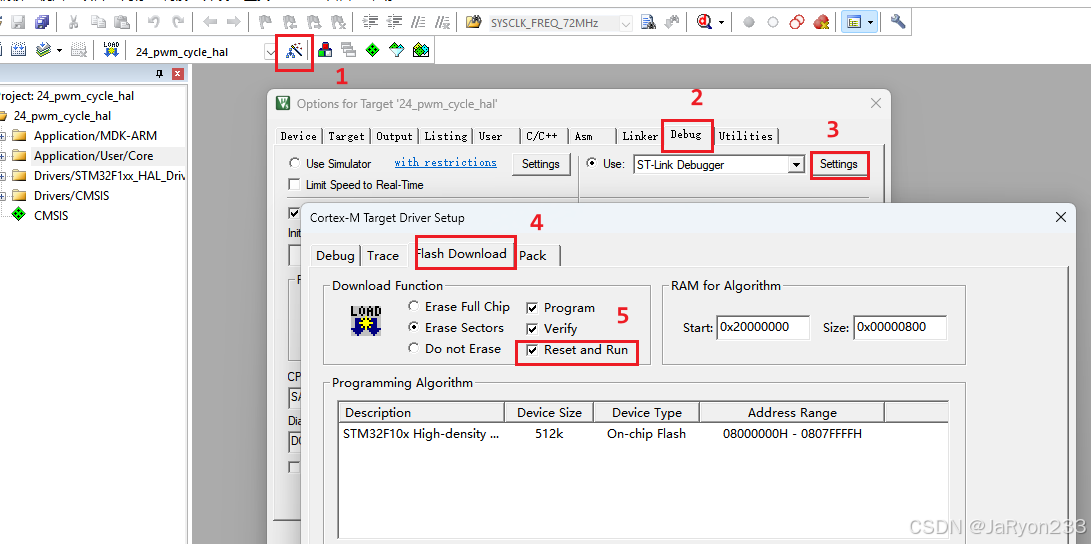This screenshot has height=544, width=1091.
Task: Click the Insert Breakpoint grey dot icon
Action: pos(749,22)
